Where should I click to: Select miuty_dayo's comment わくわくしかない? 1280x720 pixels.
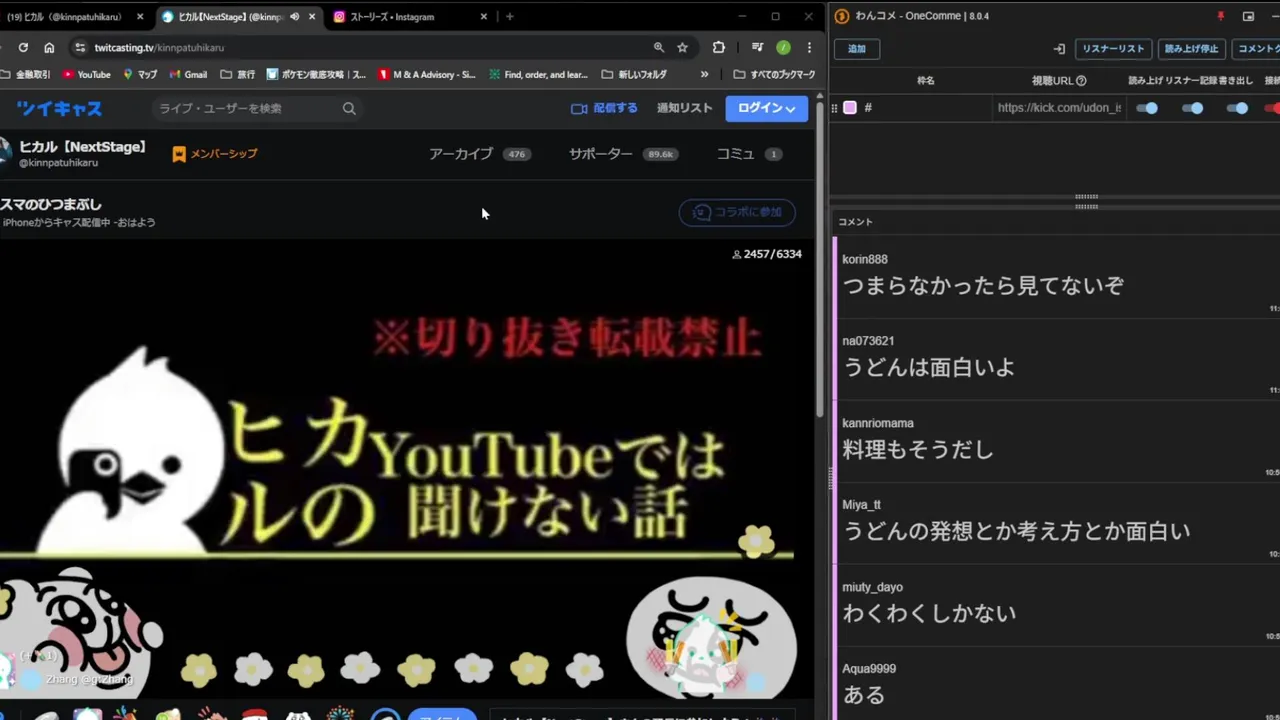click(929, 614)
